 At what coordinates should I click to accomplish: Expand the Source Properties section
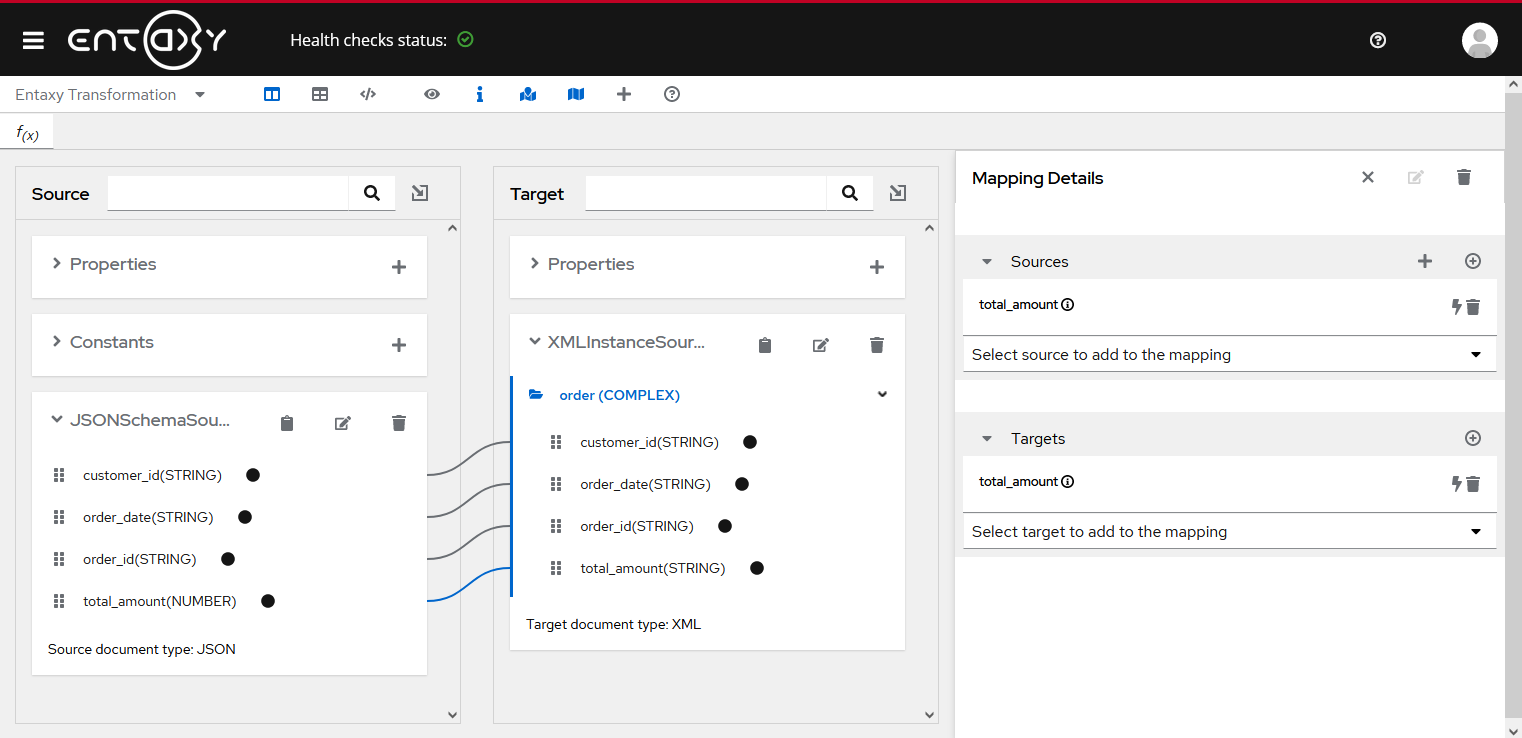[x=57, y=263]
